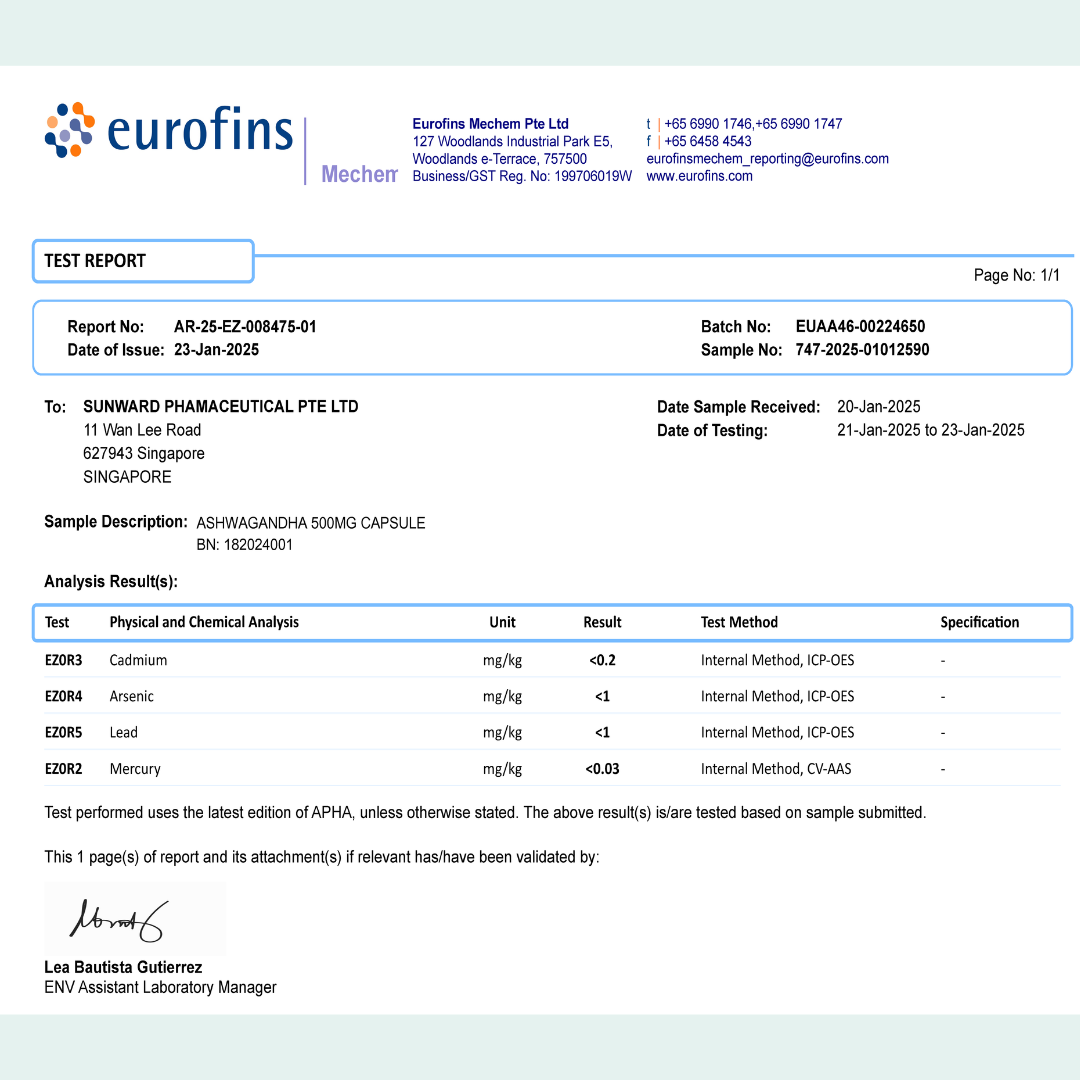Click test code EZ0R5
This screenshot has height=1080, width=1080.
63,732
